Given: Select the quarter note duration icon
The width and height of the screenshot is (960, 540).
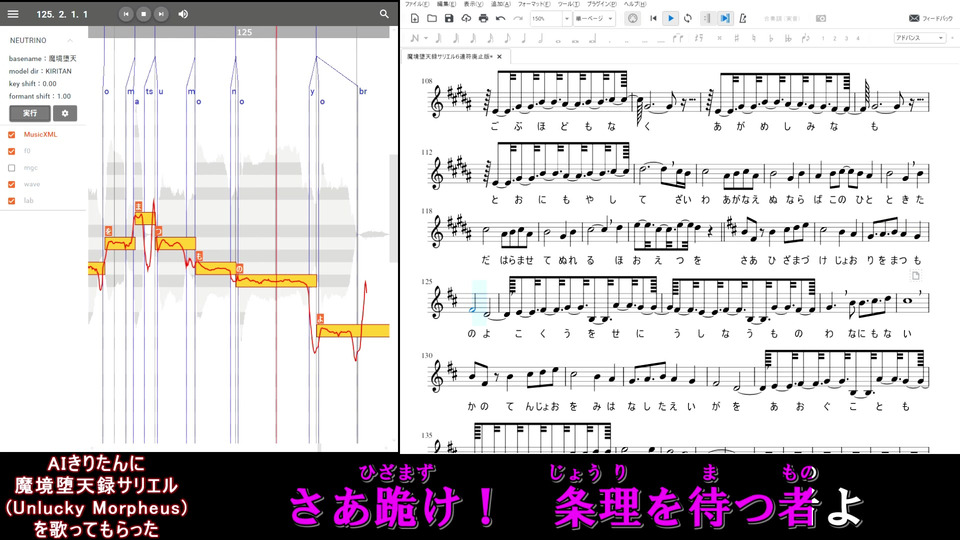Looking at the screenshot, I should [x=524, y=38].
